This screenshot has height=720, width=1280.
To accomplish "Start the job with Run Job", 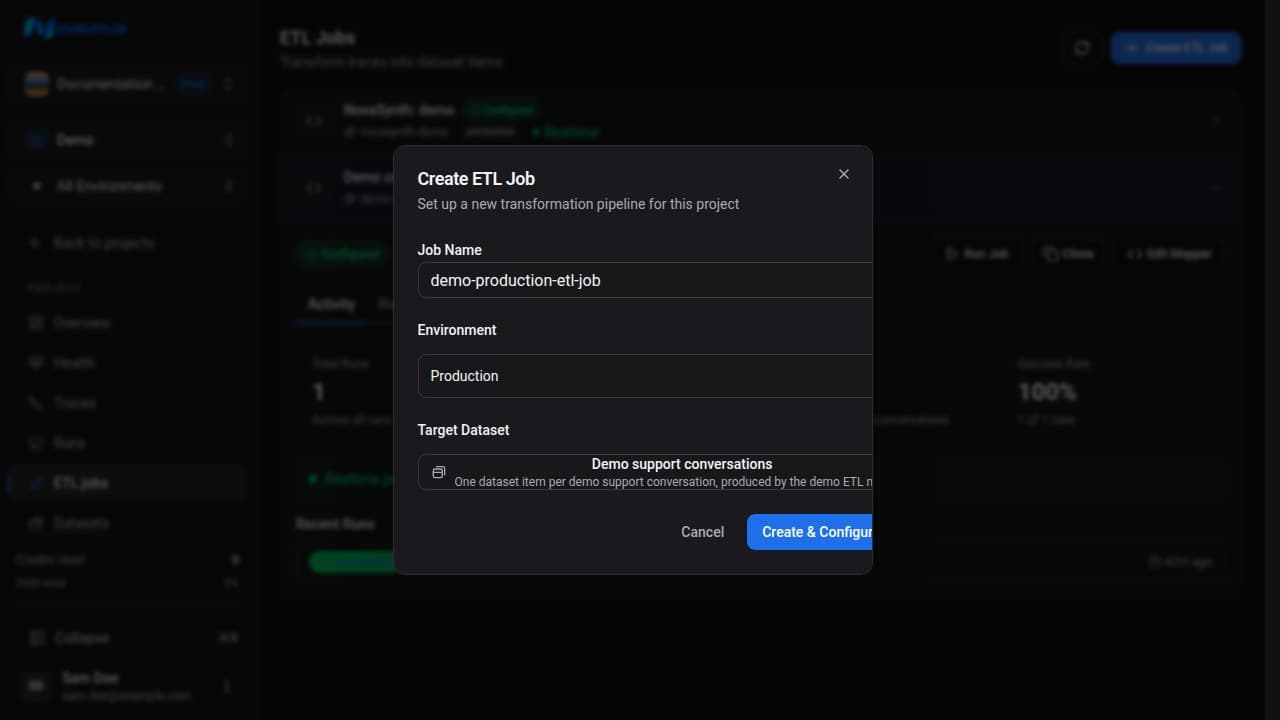I will click(x=976, y=254).
